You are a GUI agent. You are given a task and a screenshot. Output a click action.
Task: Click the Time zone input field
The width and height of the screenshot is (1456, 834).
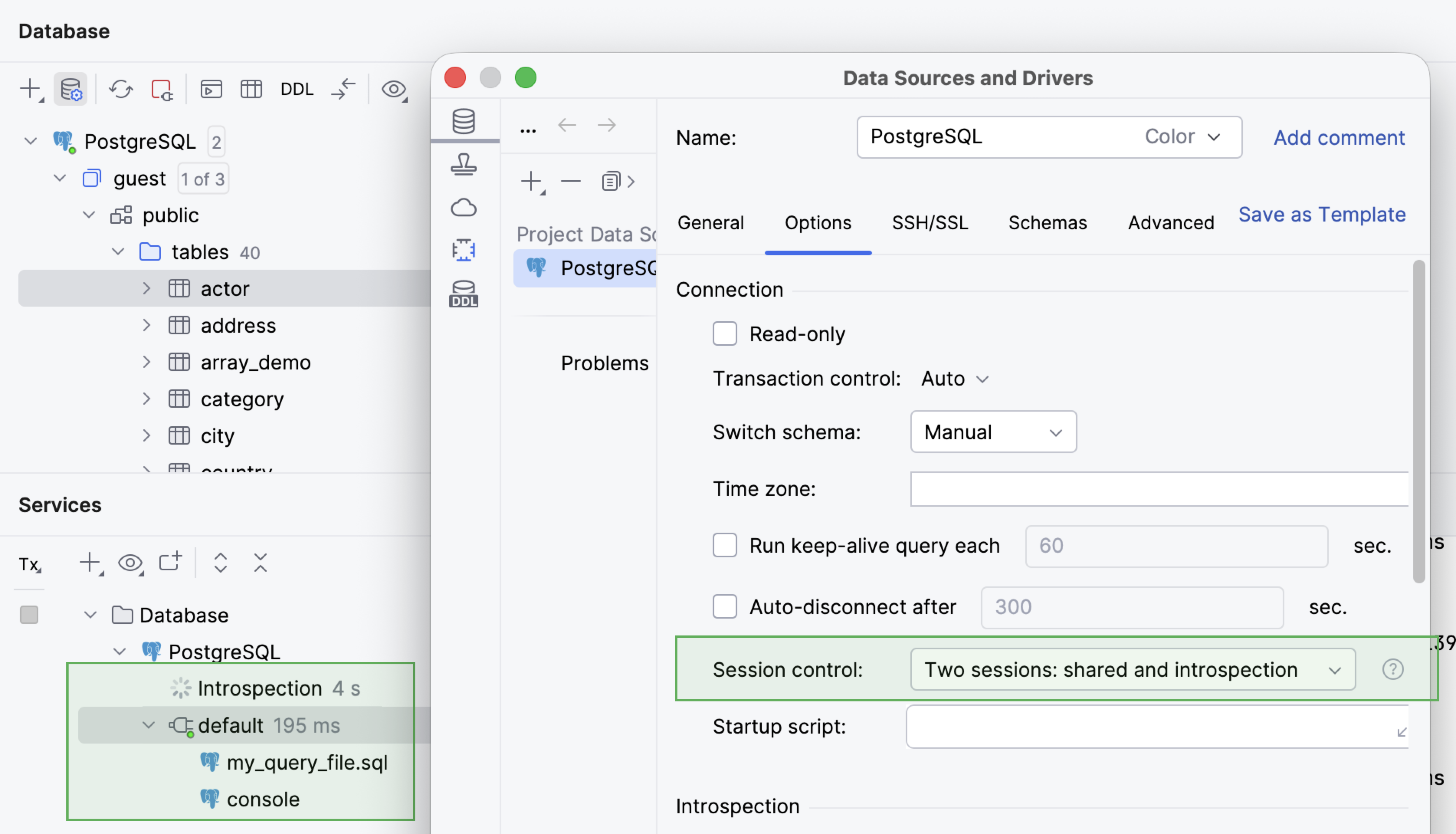coord(1159,489)
